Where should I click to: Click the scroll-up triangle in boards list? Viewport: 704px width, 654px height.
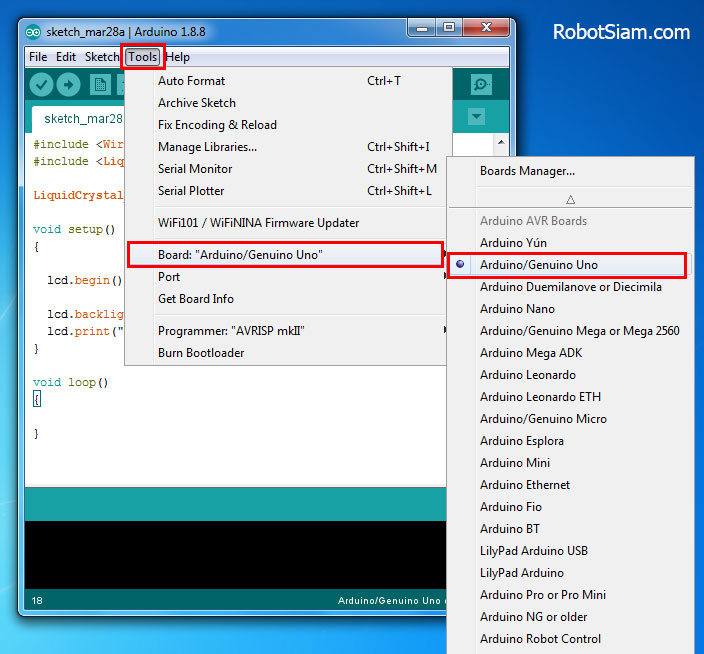tap(570, 199)
